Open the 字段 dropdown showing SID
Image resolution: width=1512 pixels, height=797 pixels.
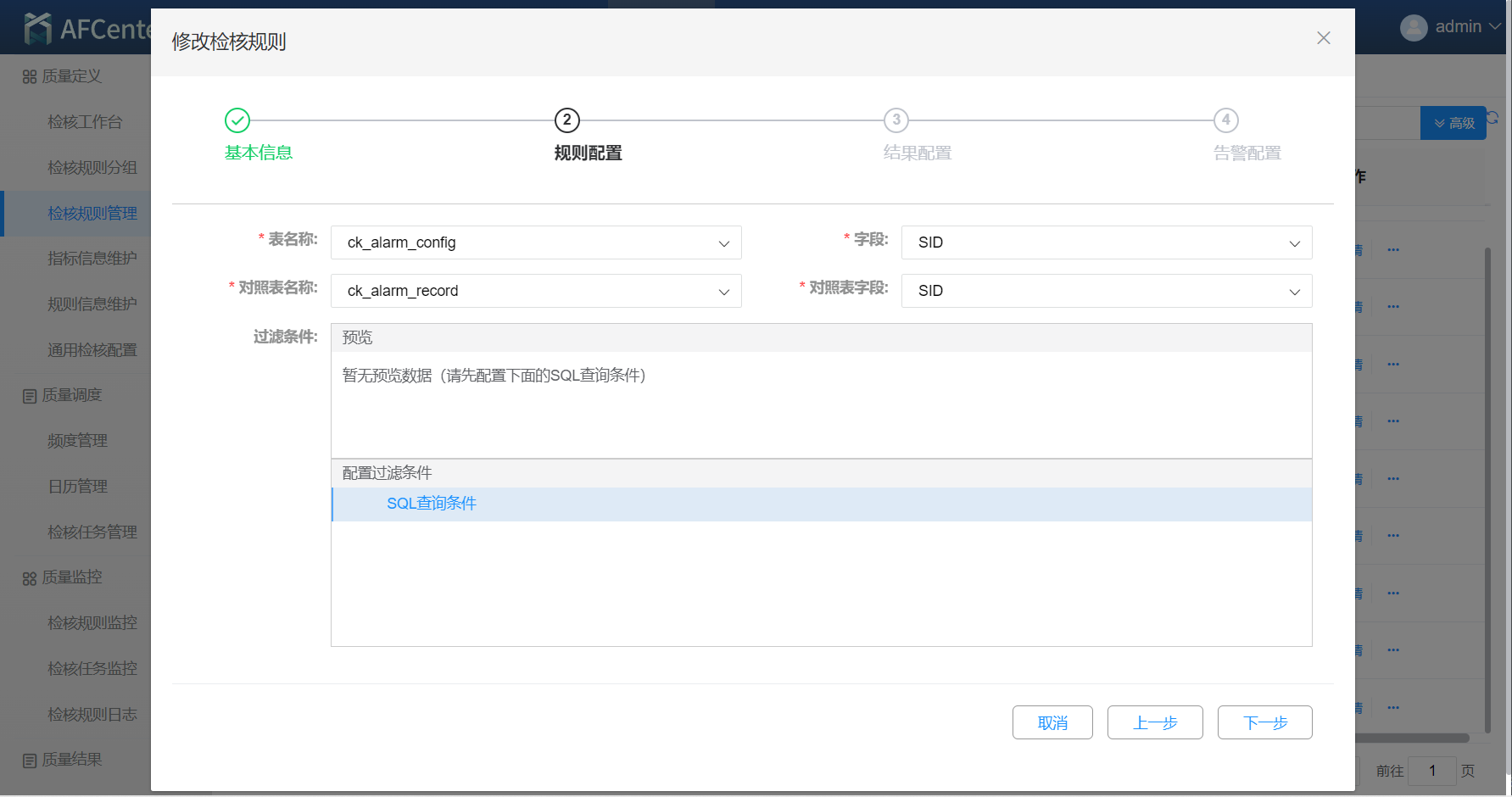click(x=1106, y=242)
